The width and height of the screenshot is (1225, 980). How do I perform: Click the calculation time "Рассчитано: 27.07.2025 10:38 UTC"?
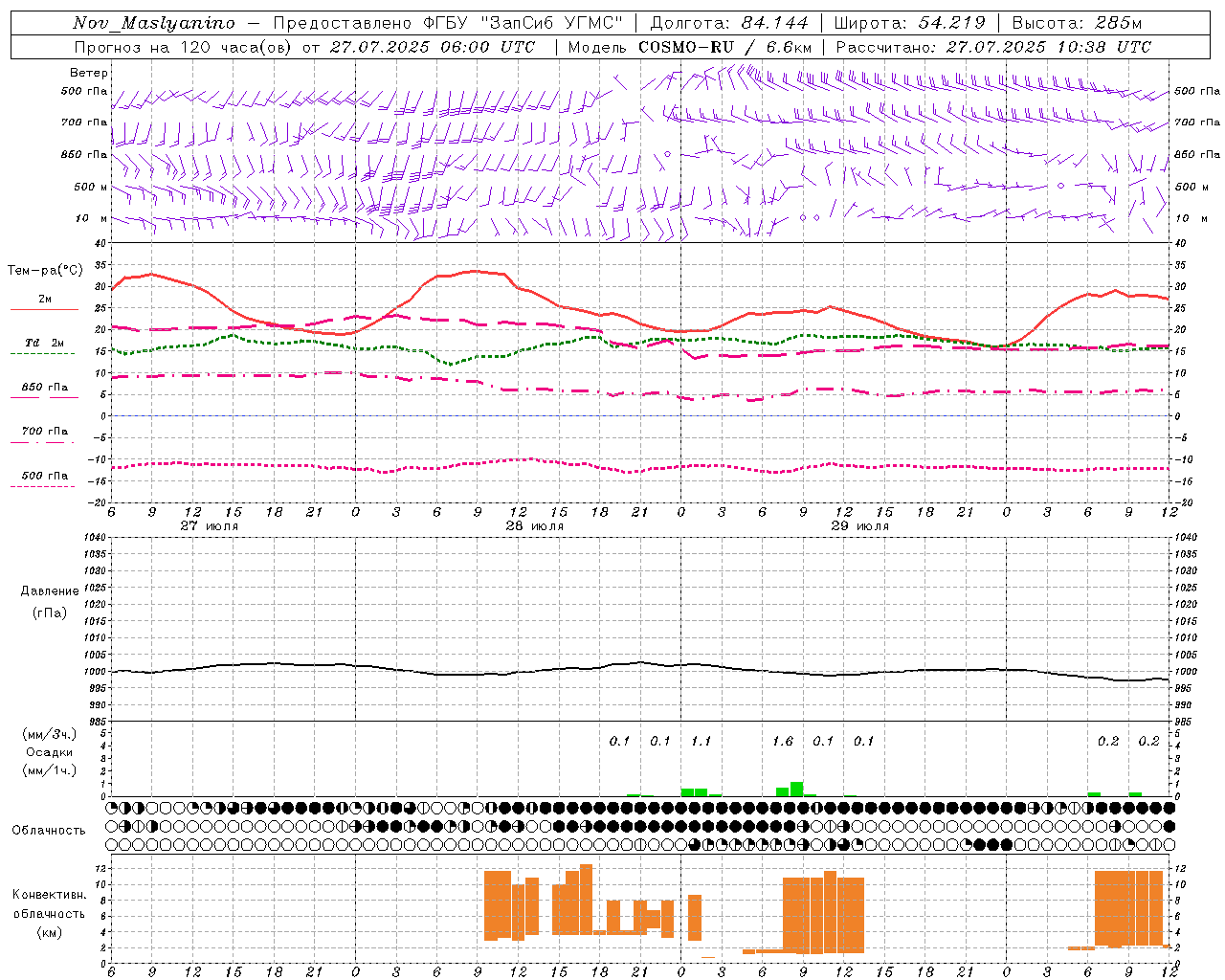point(993,47)
